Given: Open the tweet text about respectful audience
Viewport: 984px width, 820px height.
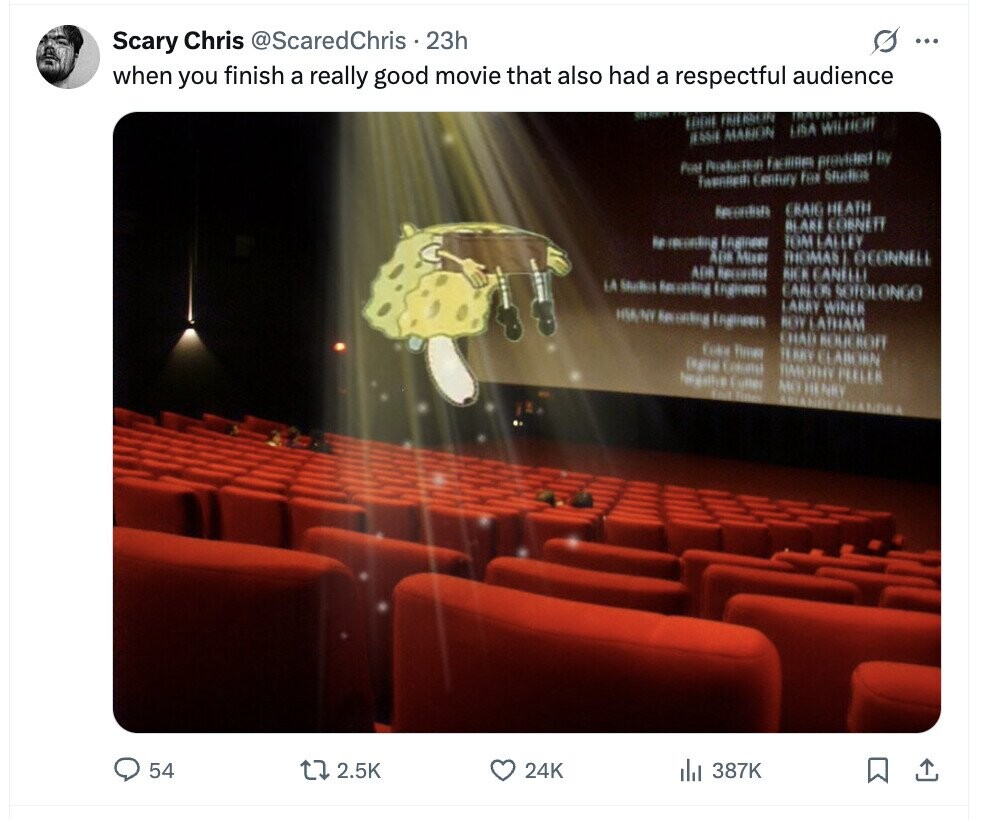Looking at the screenshot, I should pyautogui.click(x=503, y=75).
